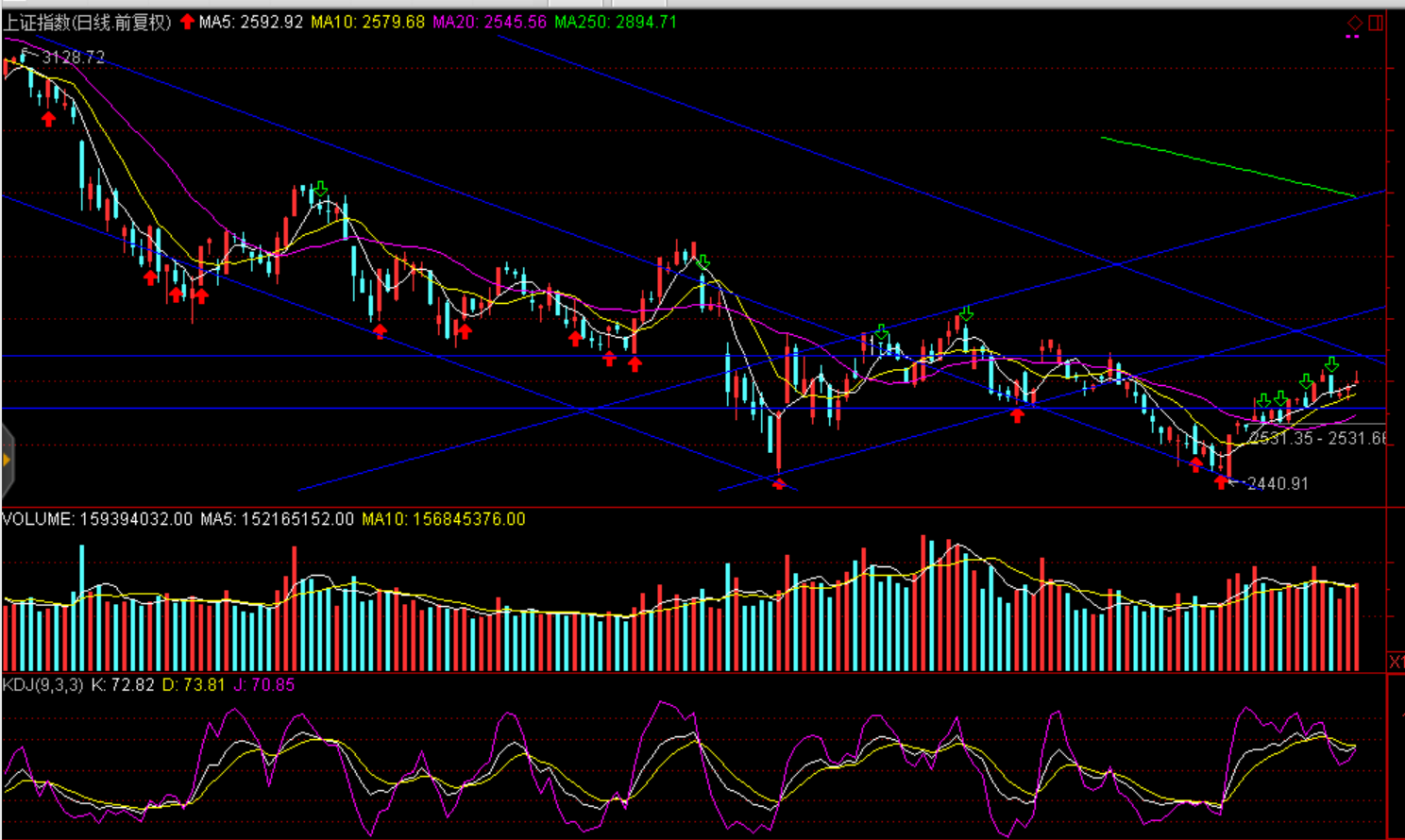Click the split-panel icon in top right corner
Screen dimensions: 1405x840
coord(1376,23)
